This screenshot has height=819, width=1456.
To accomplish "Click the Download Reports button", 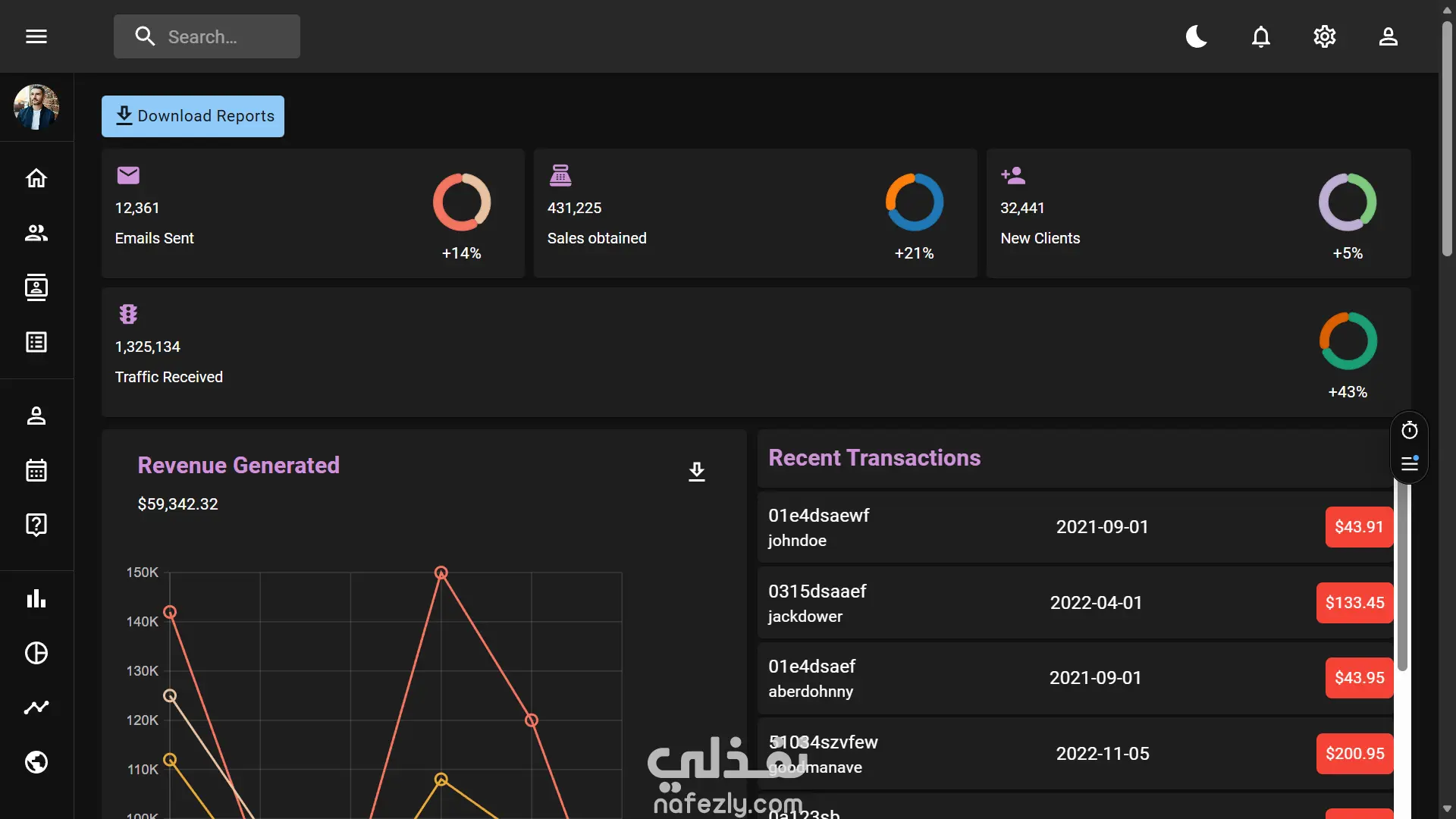I will (193, 116).
